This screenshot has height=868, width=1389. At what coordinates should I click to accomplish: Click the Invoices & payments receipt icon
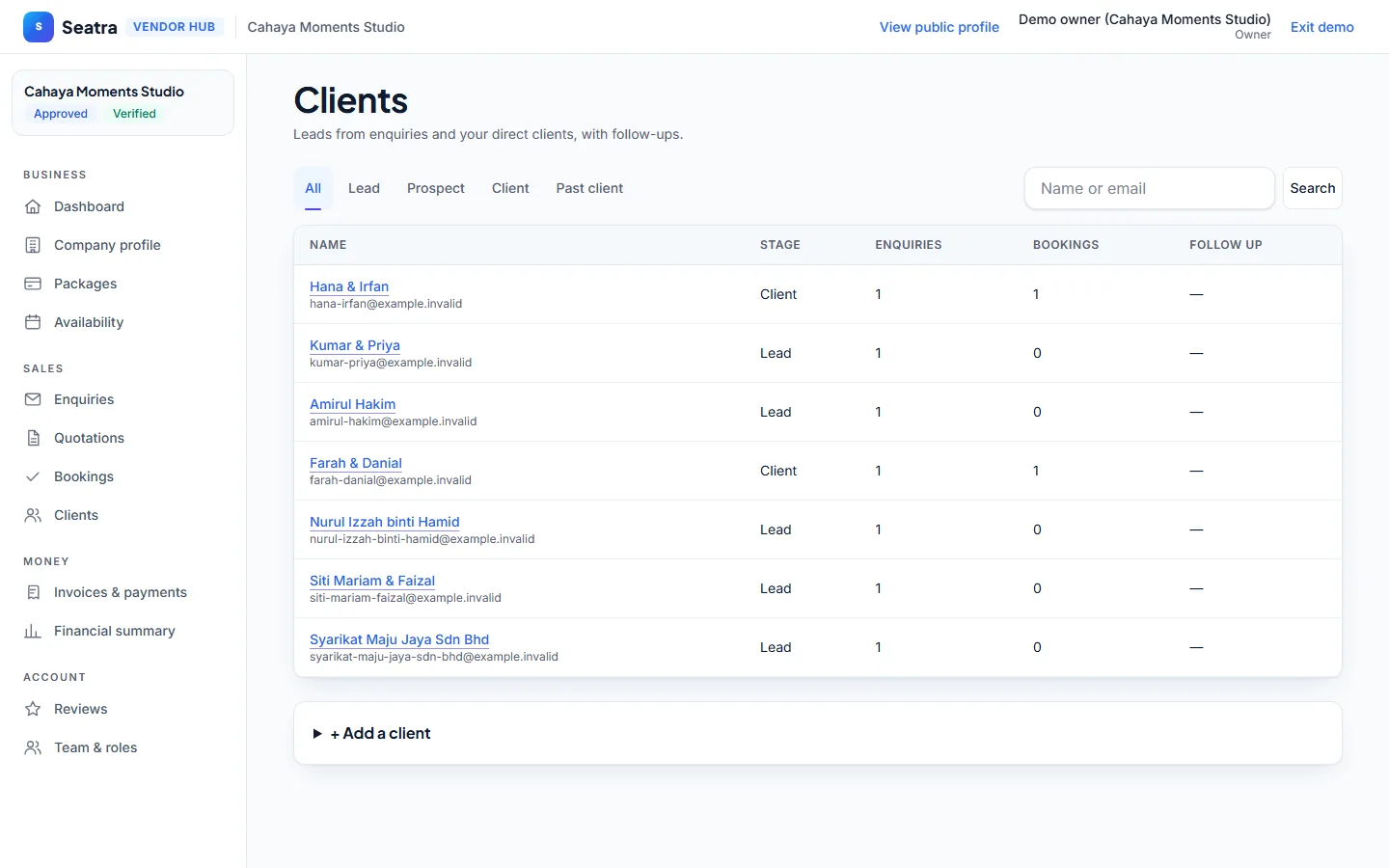coord(33,592)
